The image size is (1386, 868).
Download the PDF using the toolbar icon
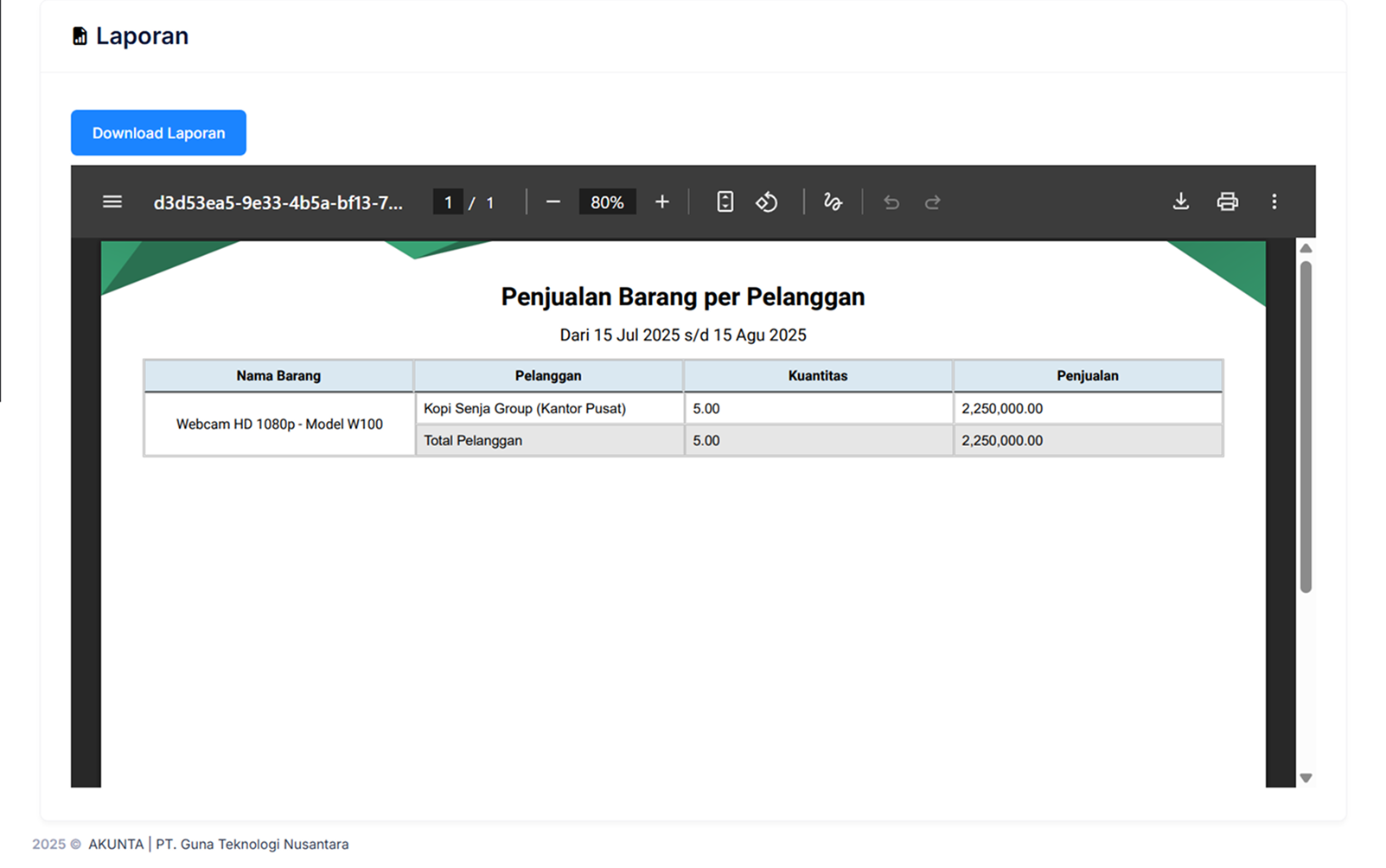click(x=1180, y=201)
